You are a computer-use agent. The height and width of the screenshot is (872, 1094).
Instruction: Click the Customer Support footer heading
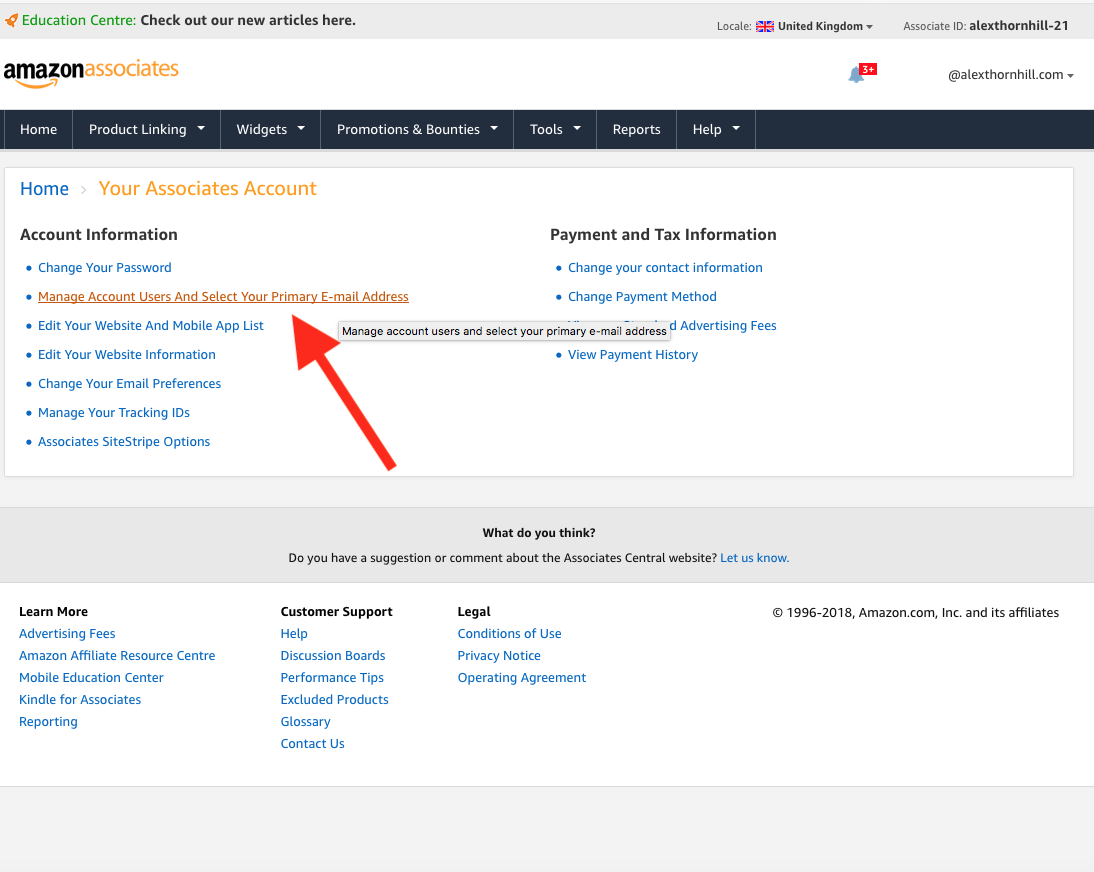point(336,611)
